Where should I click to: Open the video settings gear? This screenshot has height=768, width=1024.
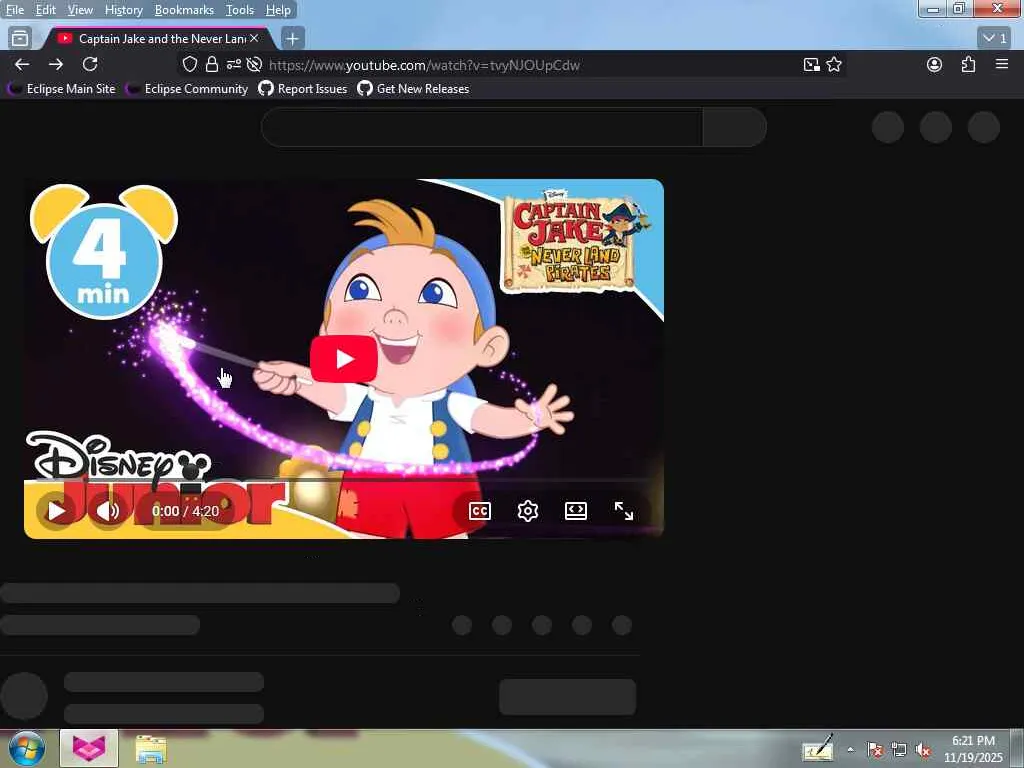pos(528,511)
